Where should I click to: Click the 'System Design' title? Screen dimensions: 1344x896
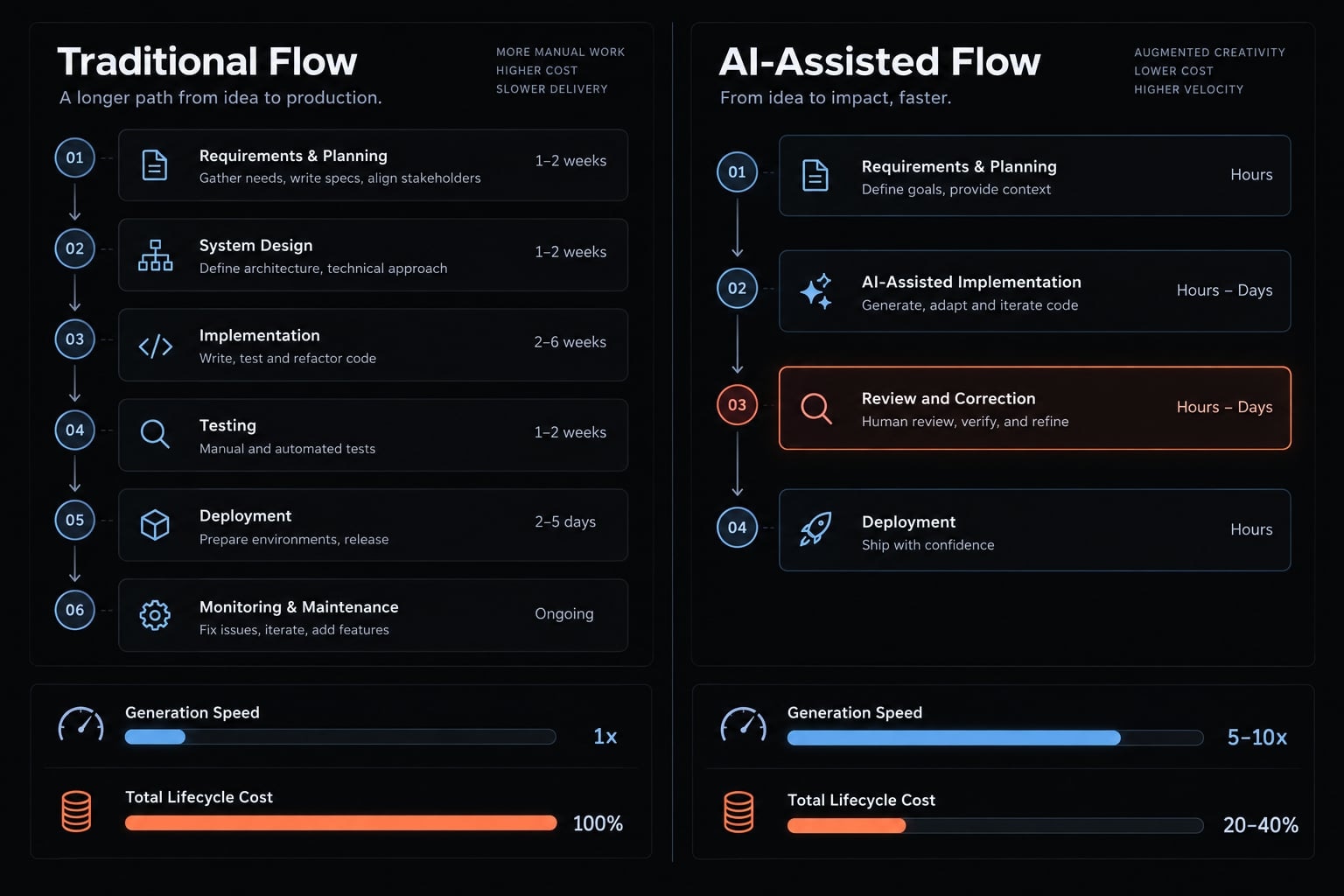(255, 246)
